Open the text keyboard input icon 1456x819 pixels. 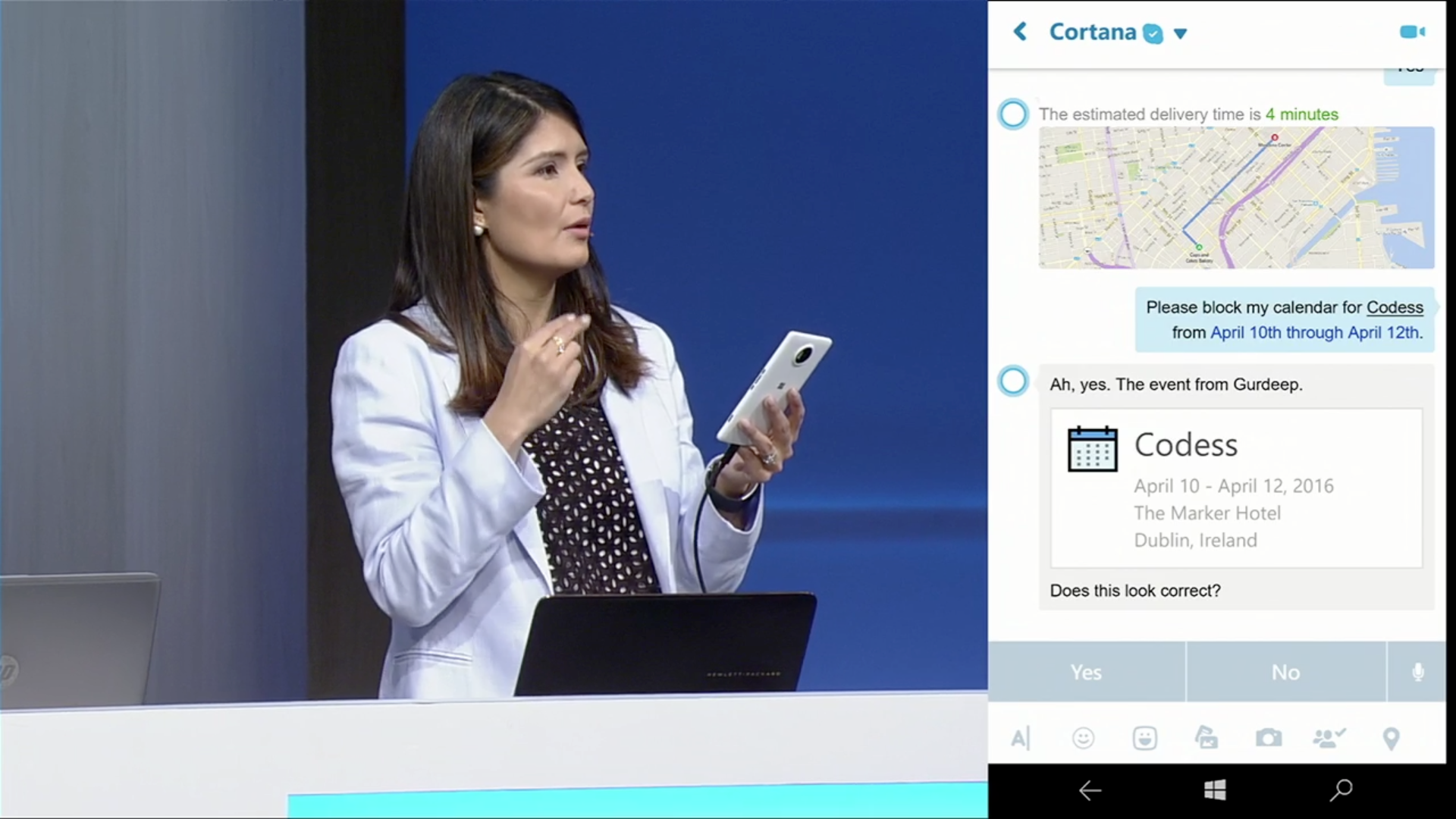pos(1021,738)
